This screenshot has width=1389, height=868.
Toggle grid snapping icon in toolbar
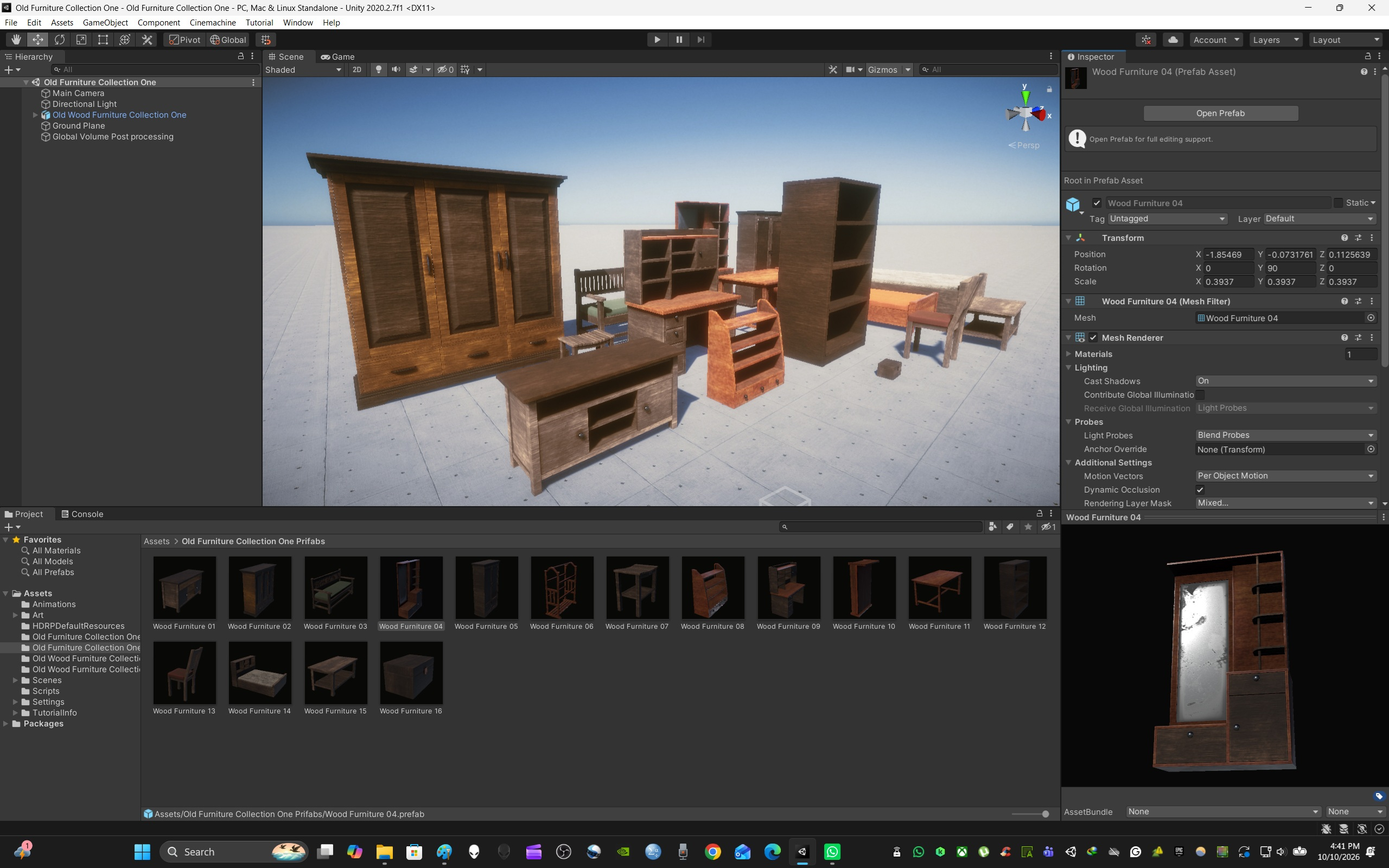coord(266,40)
